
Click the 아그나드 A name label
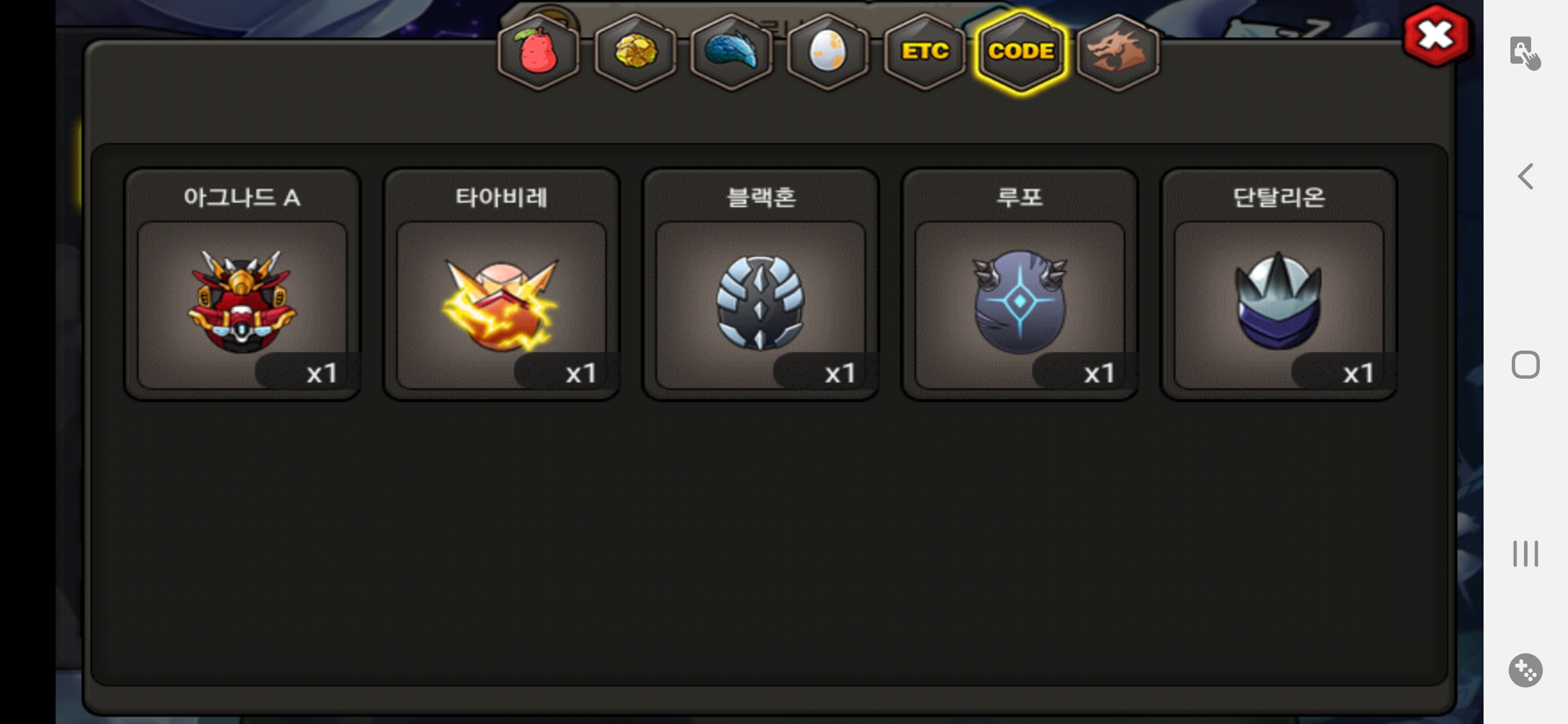[242, 197]
